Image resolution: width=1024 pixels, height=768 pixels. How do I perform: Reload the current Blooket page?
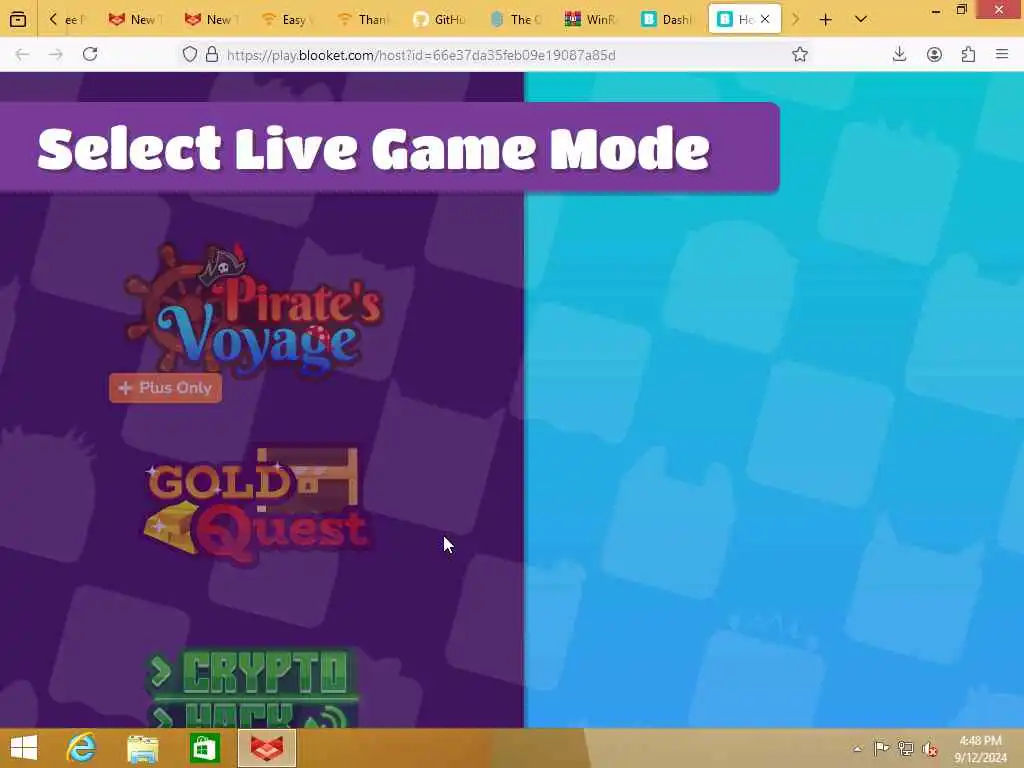(90, 54)
